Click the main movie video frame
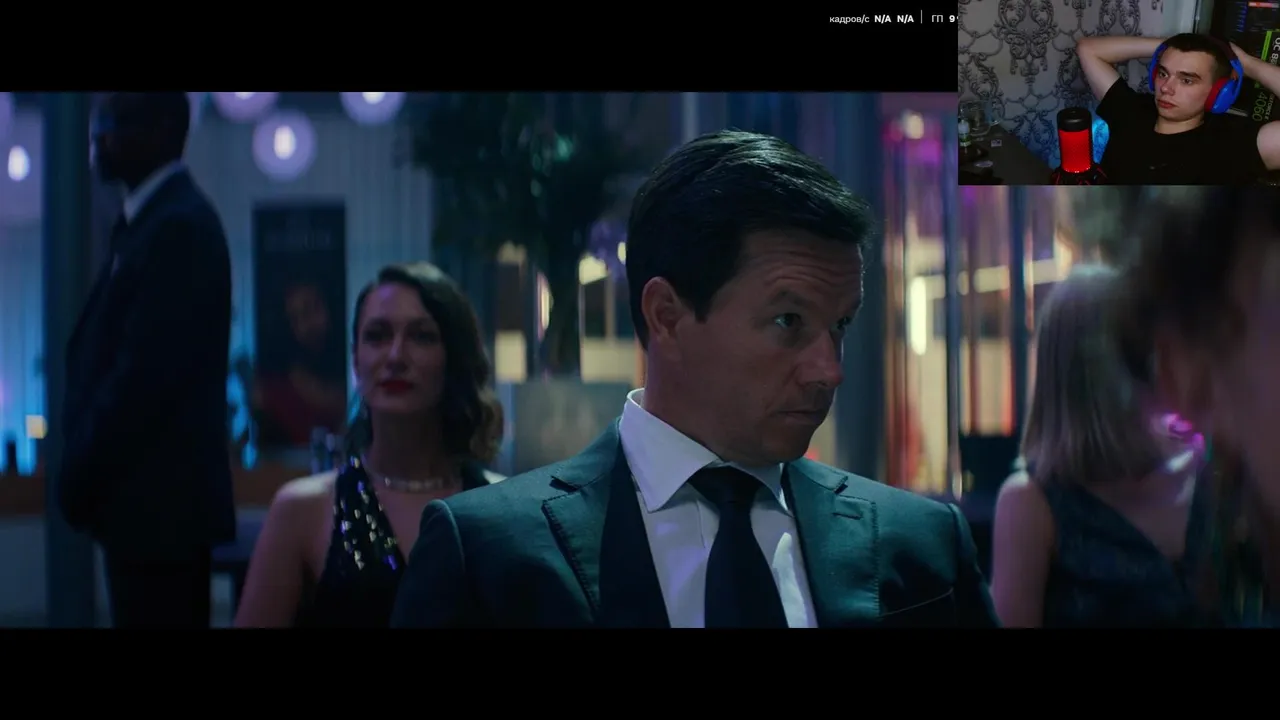This screenshot has height=720, width=1280. click(640, 360)
